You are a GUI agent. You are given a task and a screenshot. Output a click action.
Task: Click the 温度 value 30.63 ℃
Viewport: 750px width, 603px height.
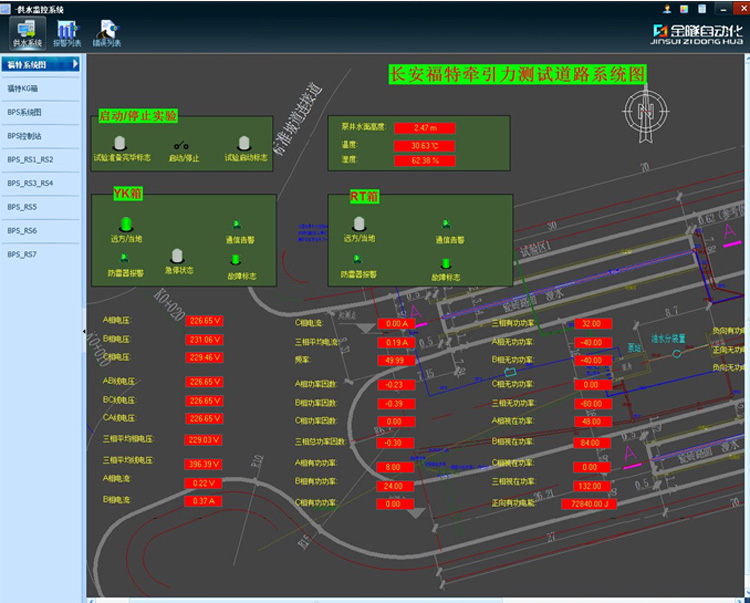(425, 145)
